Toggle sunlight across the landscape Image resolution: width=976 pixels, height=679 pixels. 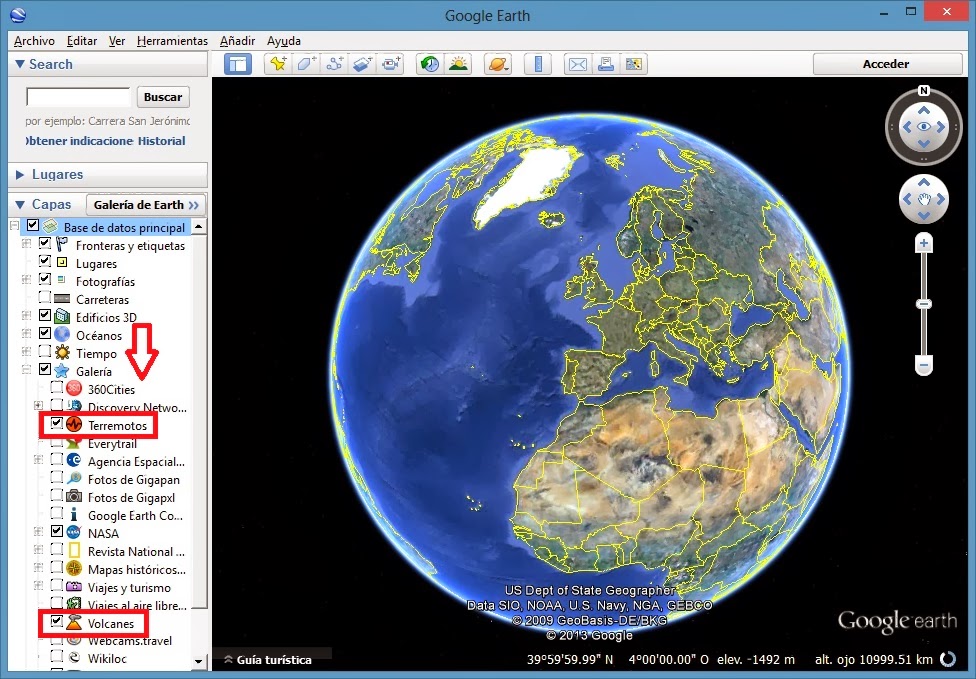[458, 63]
